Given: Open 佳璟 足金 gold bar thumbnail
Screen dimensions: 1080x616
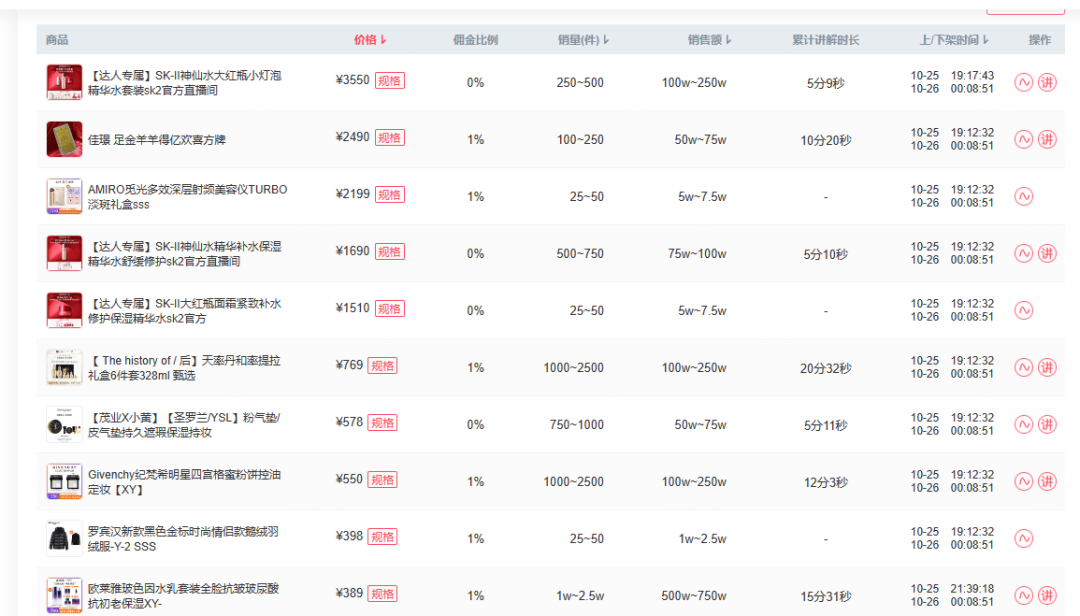Looking at the screenshot, I should click(x=64, y=139).
